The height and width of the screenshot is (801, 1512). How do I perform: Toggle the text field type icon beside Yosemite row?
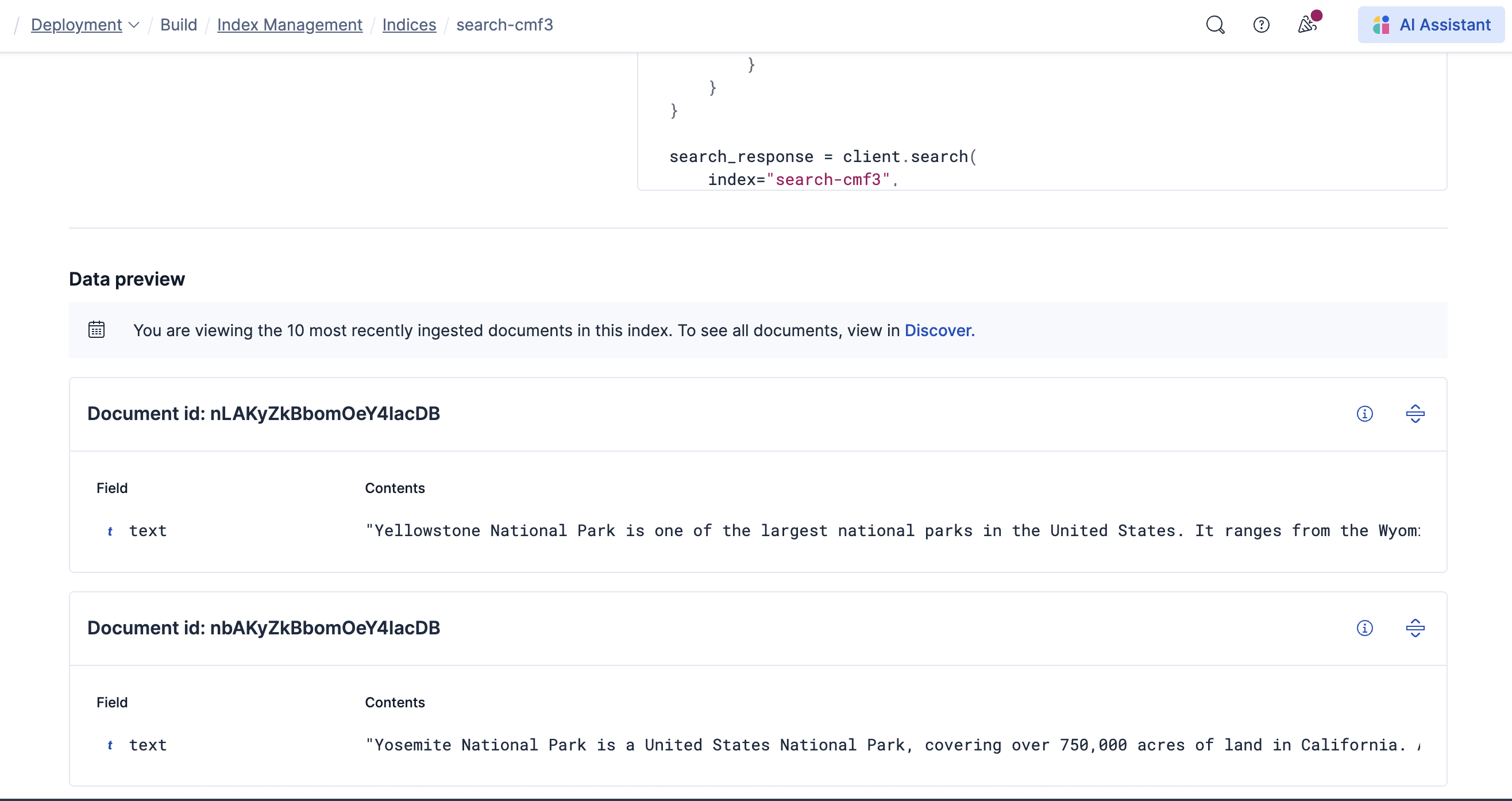click(111, 746)
